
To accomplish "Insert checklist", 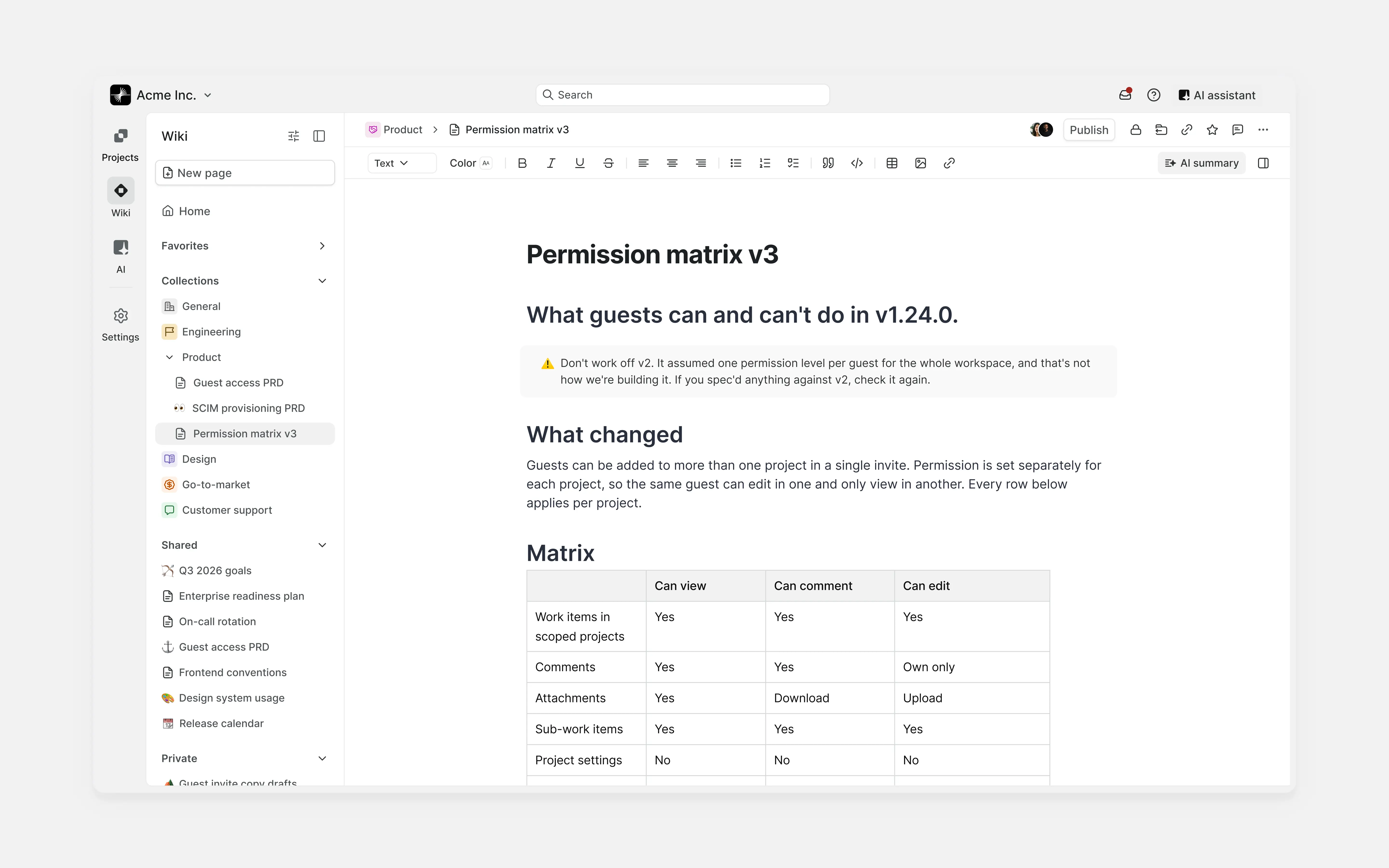I will click(793, 163).
